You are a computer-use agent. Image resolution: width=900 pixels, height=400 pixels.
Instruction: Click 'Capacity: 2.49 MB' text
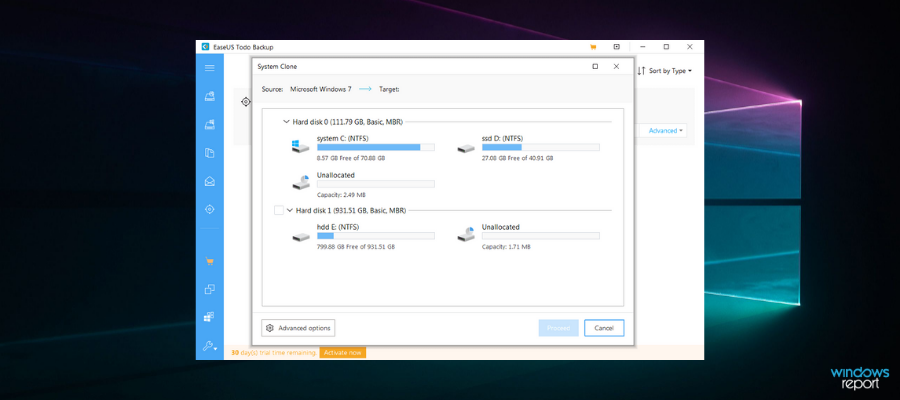coord(341,195)
